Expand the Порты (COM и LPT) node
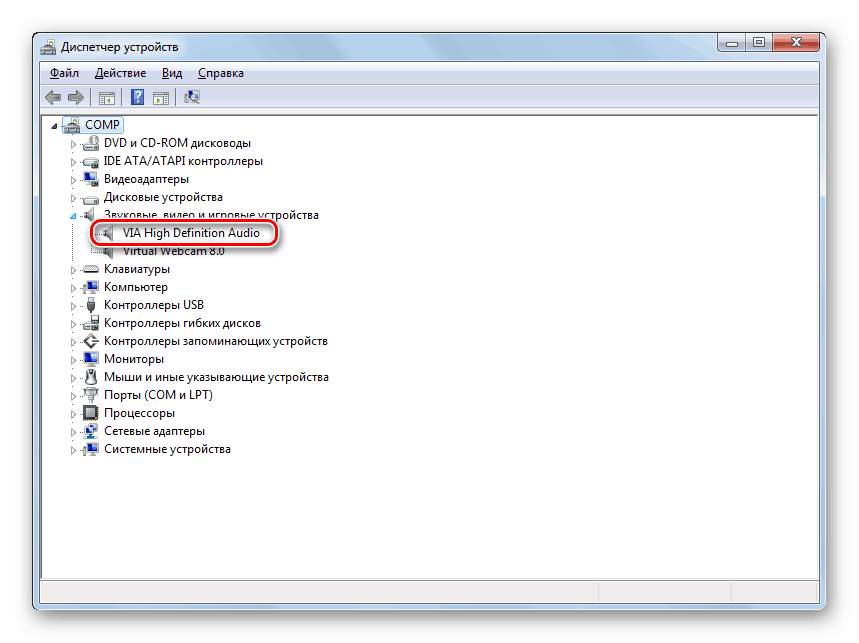Screen dimensions: 859x643 point(73,396)
